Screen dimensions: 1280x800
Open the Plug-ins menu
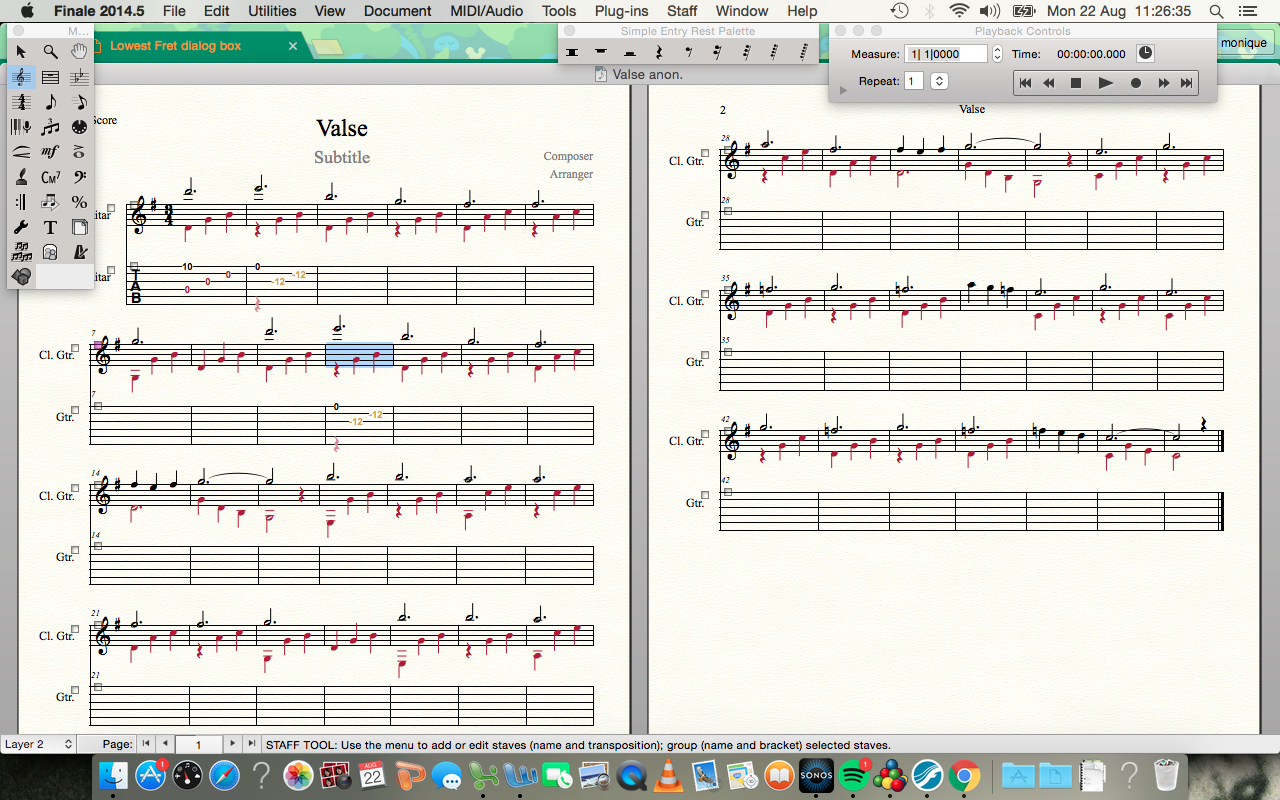click(x=621, y=11)
